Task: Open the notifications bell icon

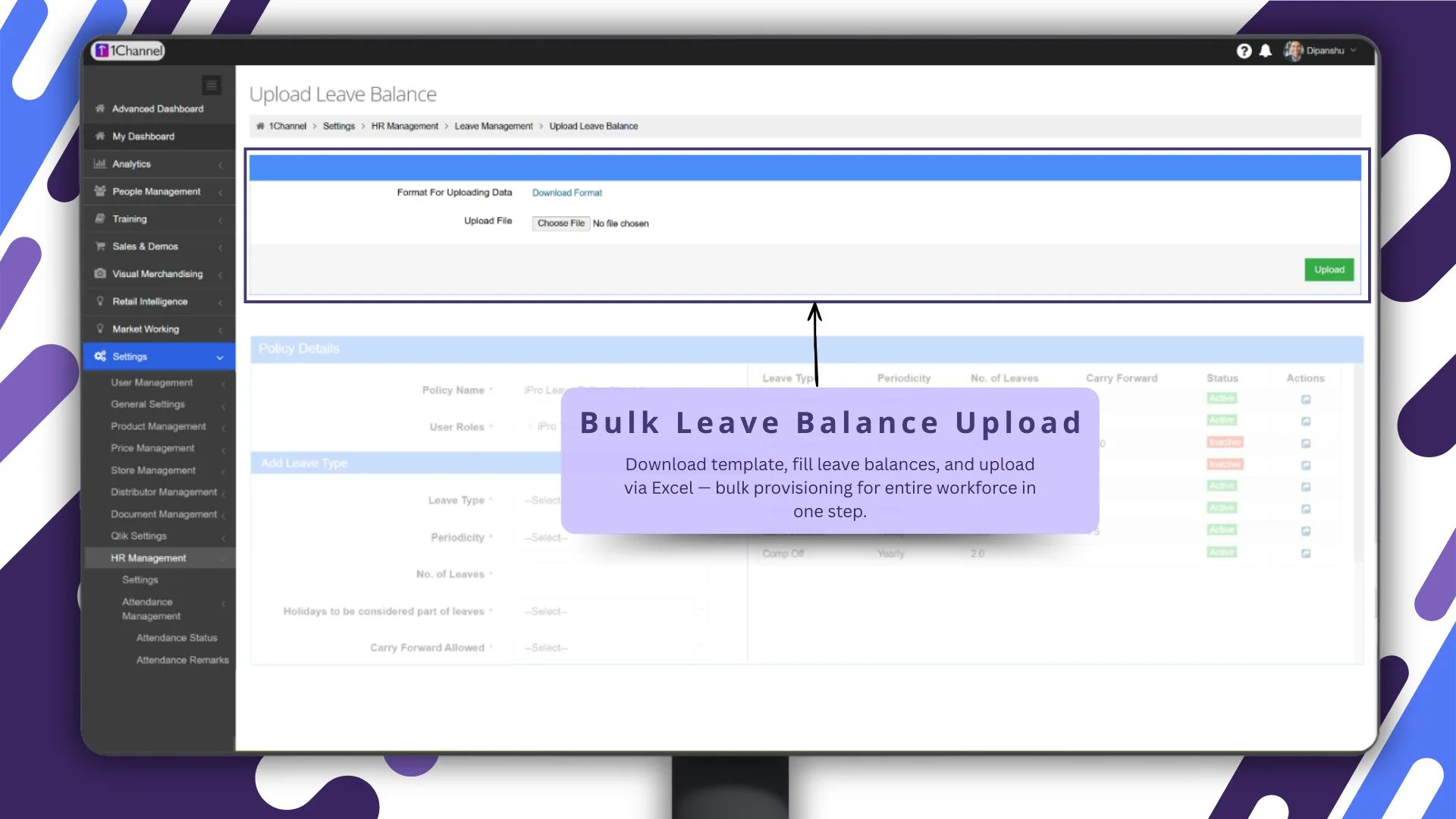Action: (x=1265, y=51)
